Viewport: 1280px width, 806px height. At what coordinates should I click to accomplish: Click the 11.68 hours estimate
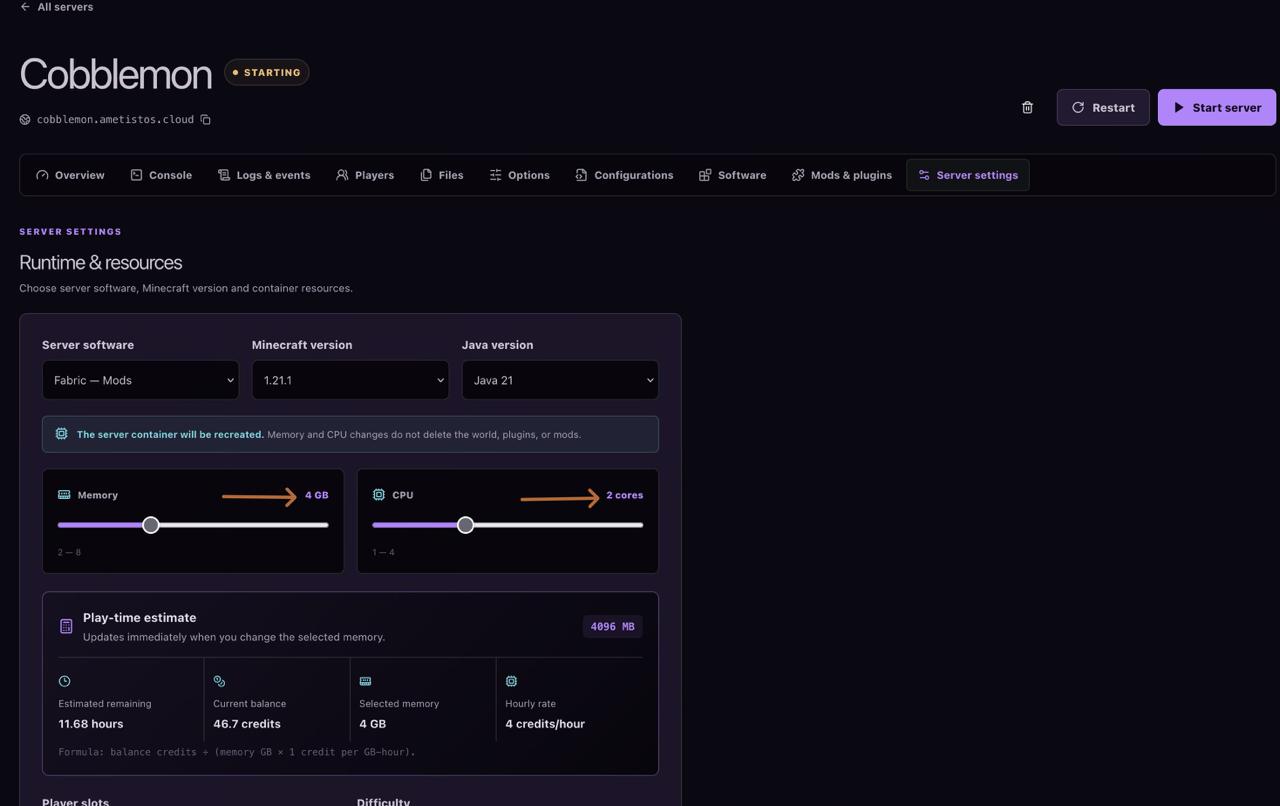click(91, 724)
